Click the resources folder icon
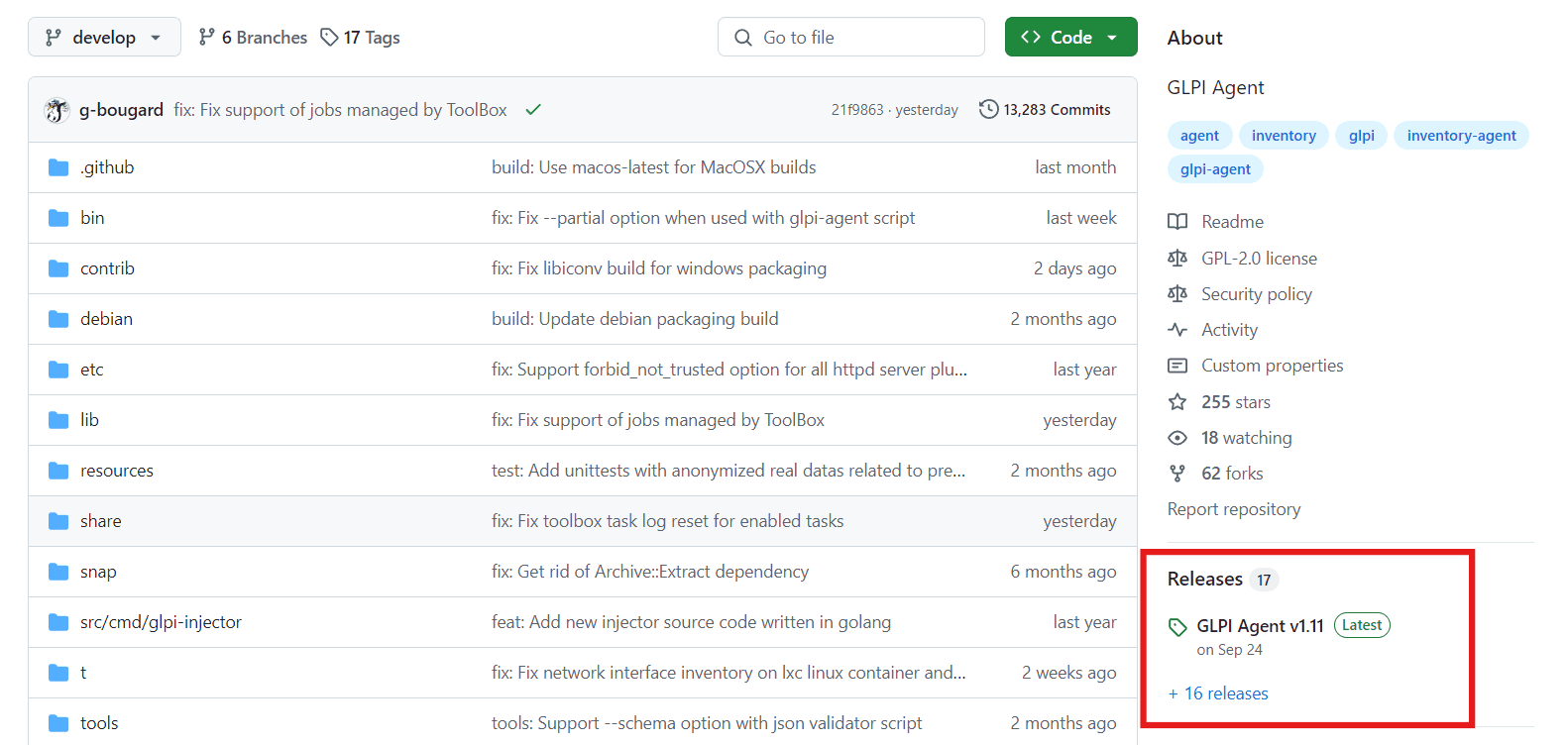Screen dimensions: 1568x745 [x=58, y=471]
